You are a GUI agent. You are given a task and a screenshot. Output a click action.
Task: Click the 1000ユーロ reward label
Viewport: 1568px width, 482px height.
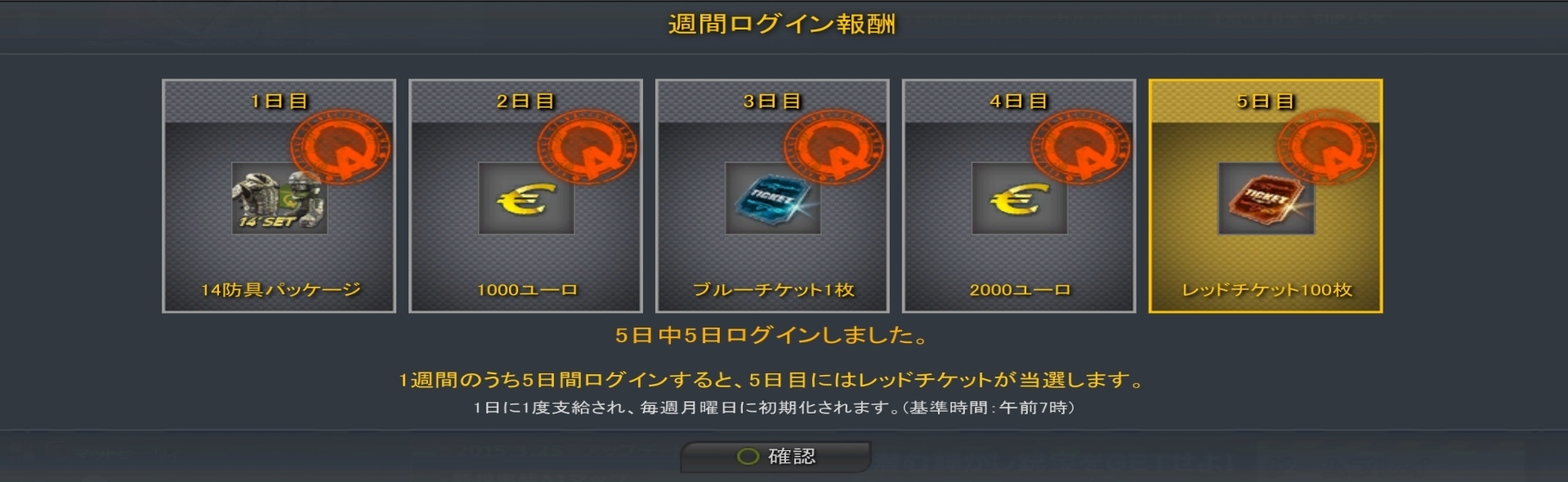click(528, 290)
